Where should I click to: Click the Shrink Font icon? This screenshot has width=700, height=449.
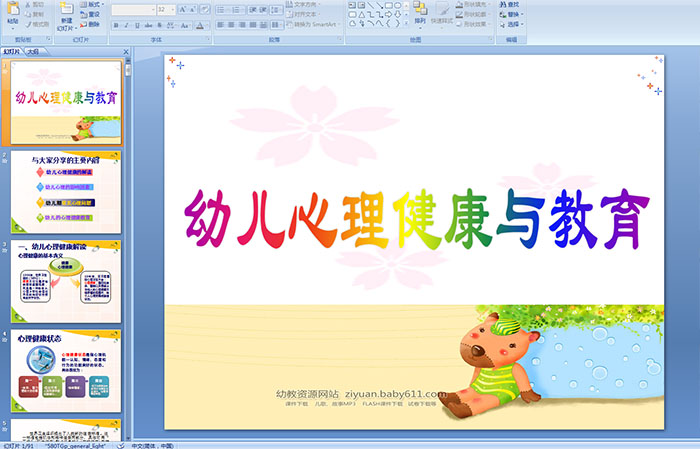pyautogui.click(x=193, y=9)
